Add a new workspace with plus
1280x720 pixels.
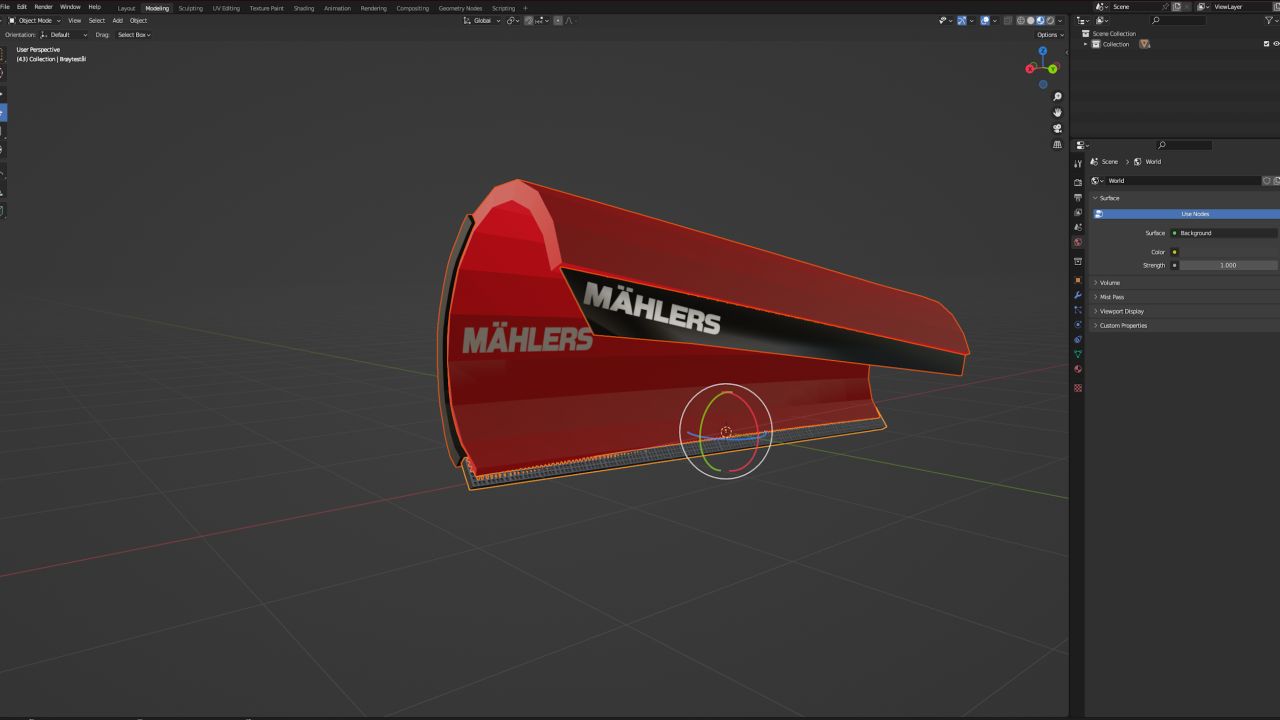tap(525, 8)
